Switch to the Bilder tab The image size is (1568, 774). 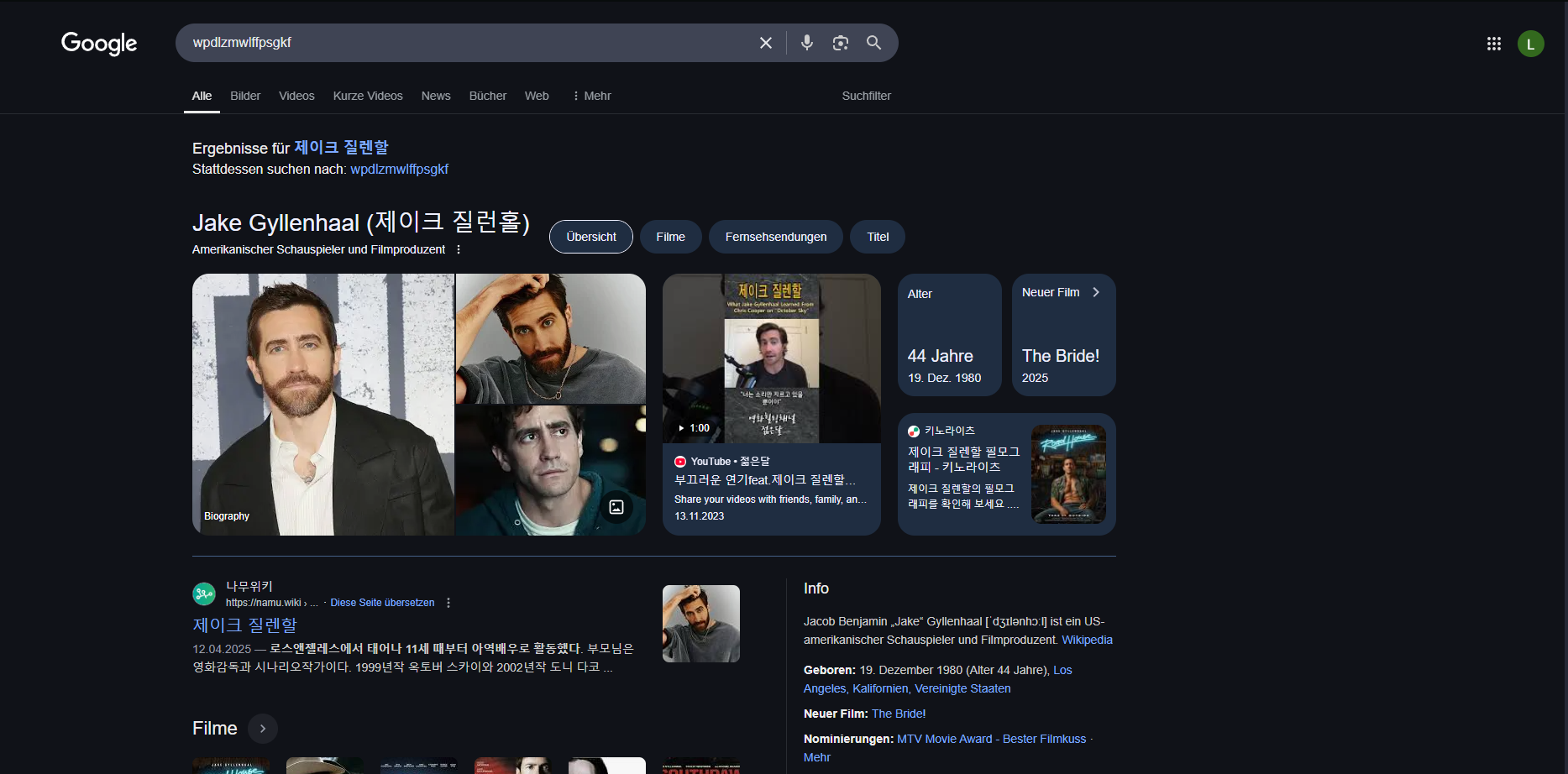coord(245,96)
